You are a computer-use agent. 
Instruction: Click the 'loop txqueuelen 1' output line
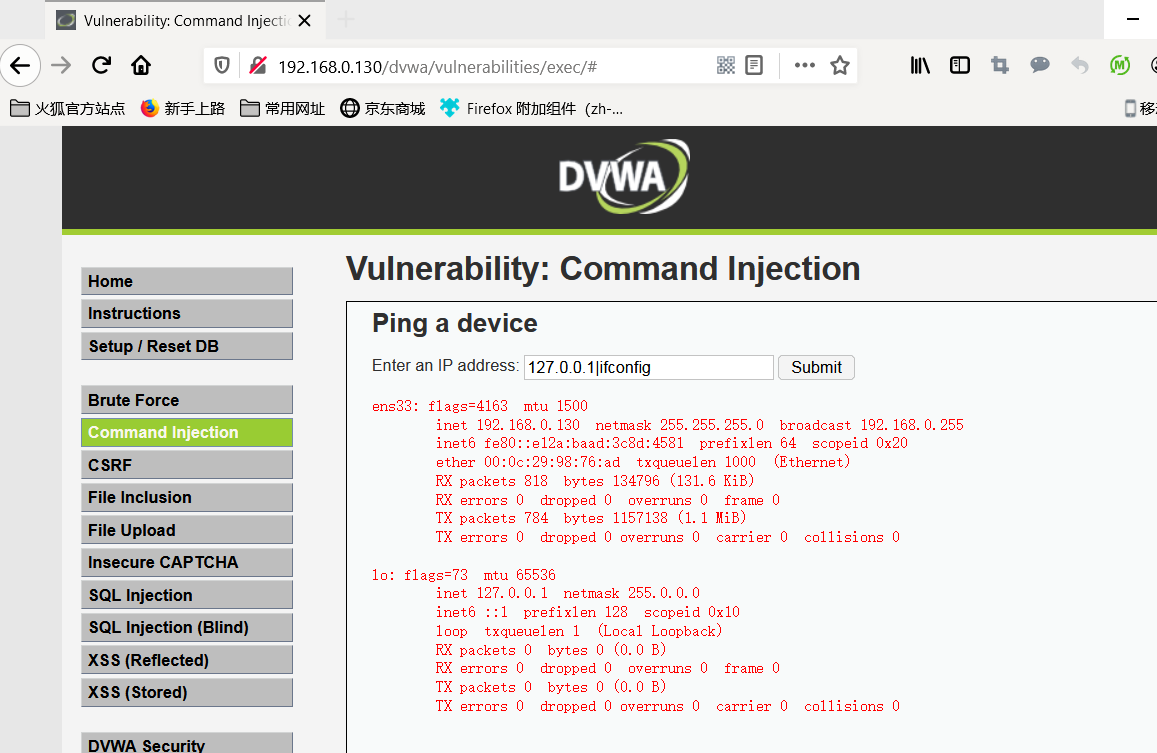578,631
